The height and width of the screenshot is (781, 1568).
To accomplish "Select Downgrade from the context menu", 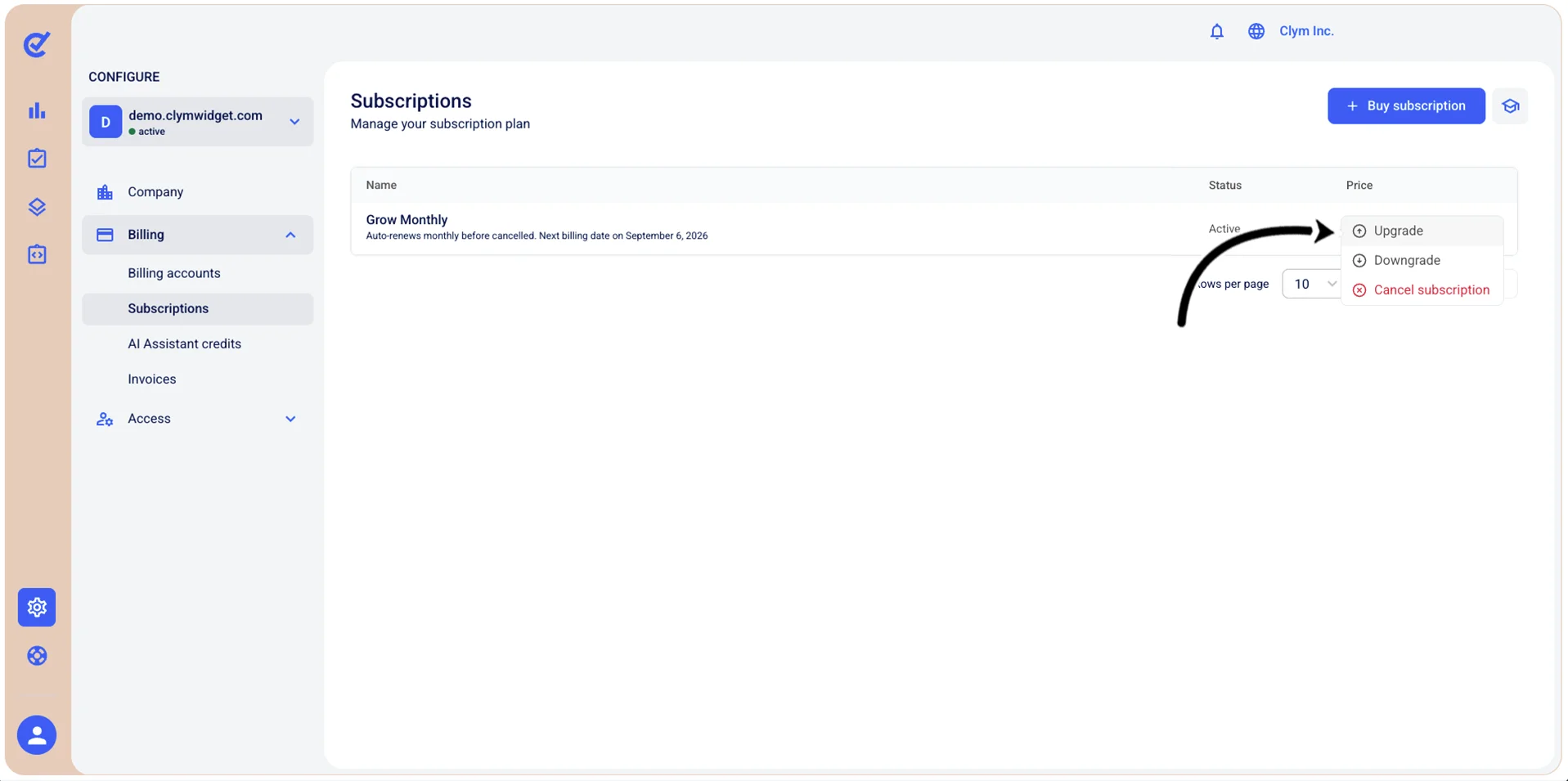I will [x=1422, y=260].
